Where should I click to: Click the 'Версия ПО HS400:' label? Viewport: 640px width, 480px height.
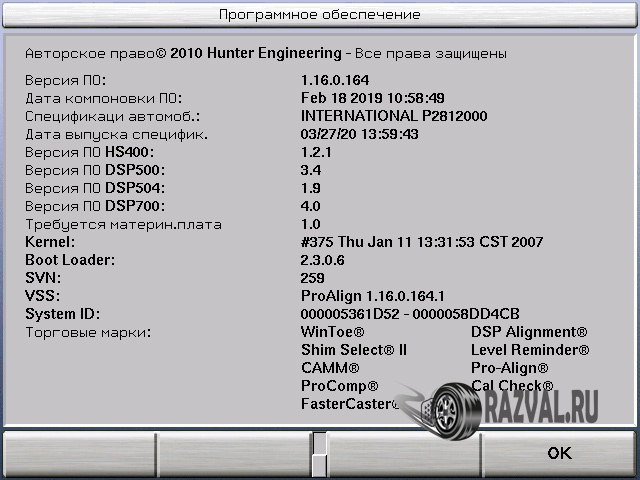[x=89, y=152]
